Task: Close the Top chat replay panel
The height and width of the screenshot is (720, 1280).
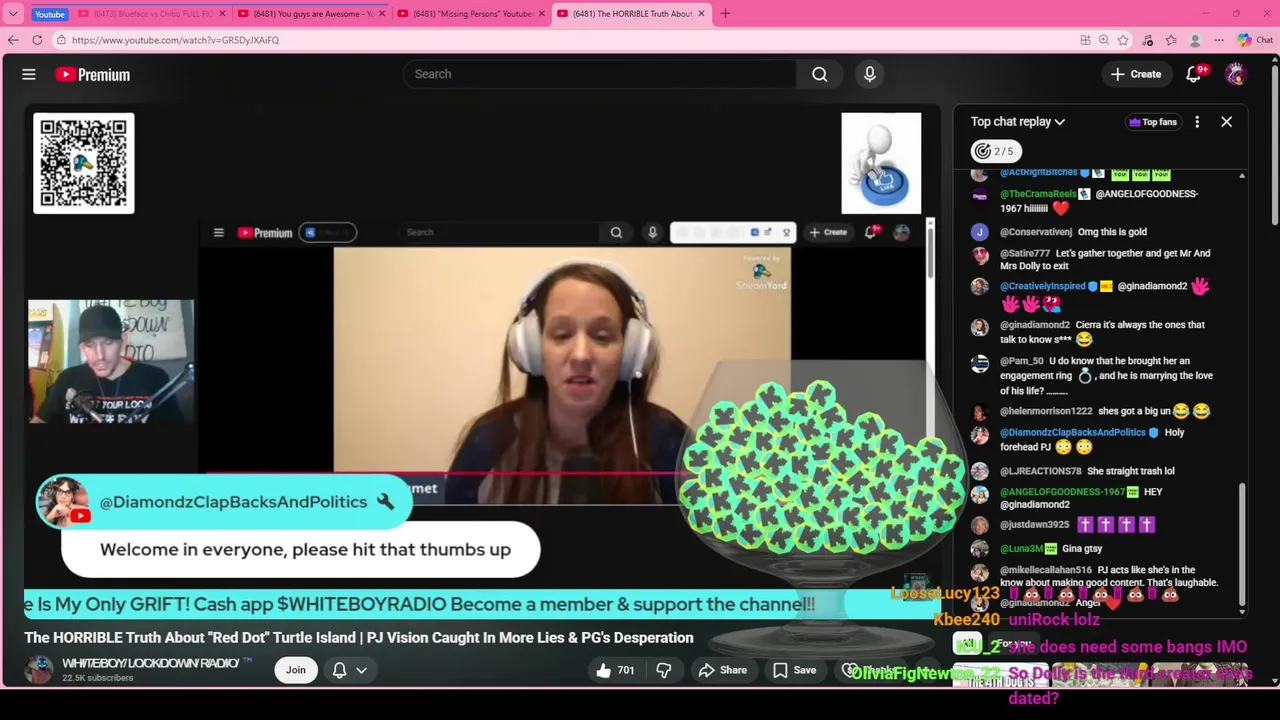Action: point(1226,122)
